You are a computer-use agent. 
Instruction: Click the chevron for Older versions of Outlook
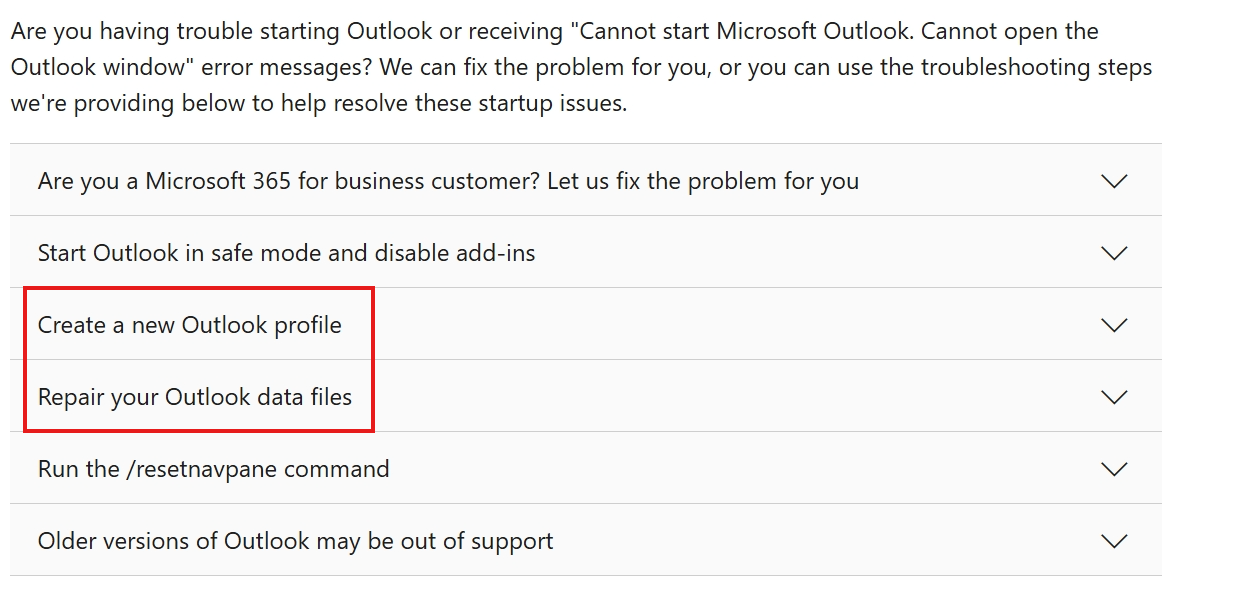point(1113,541)
